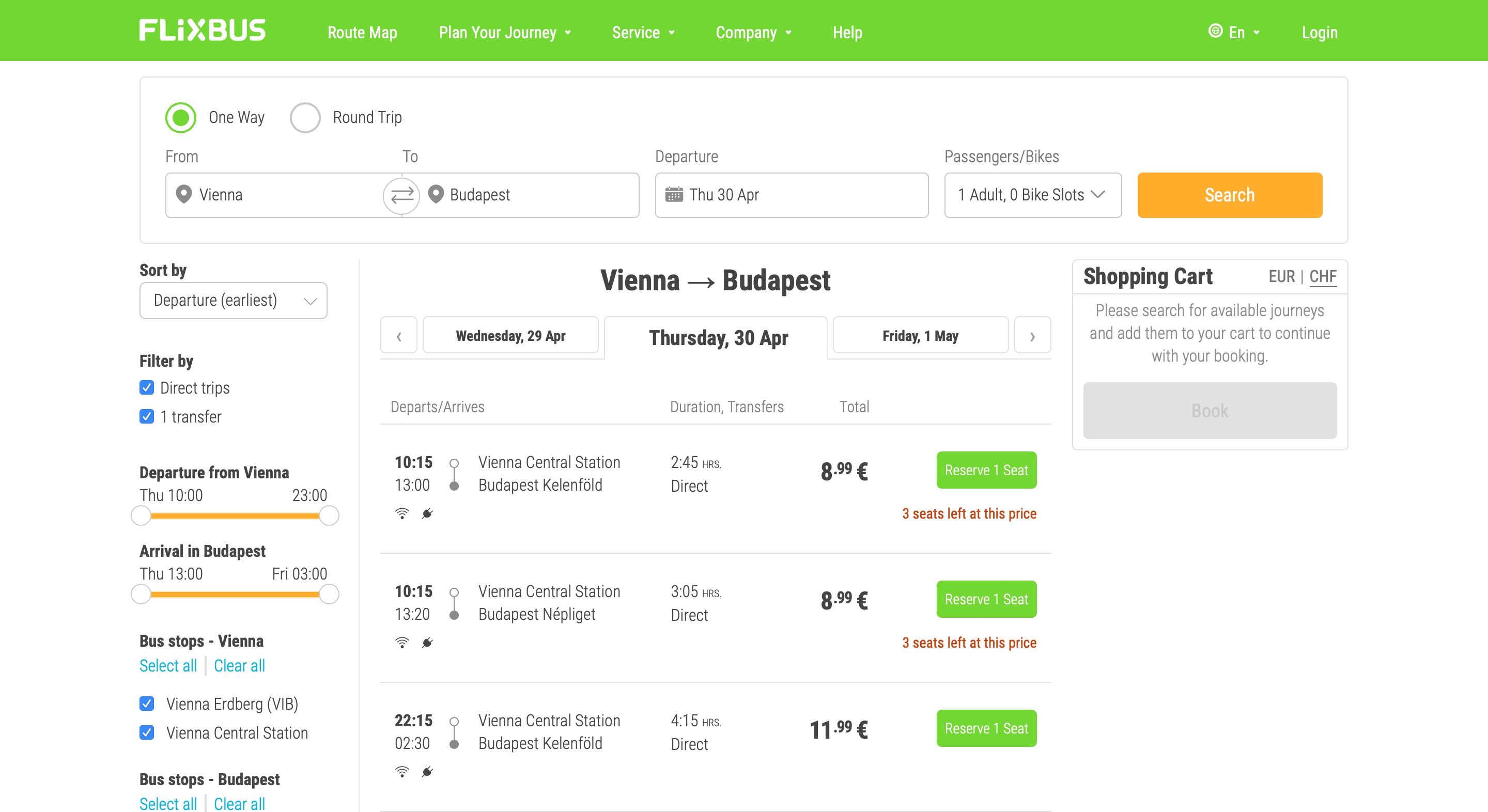Go to previous dates with left arrow
Screen dimensions: 1488x812
pos(398,336)
